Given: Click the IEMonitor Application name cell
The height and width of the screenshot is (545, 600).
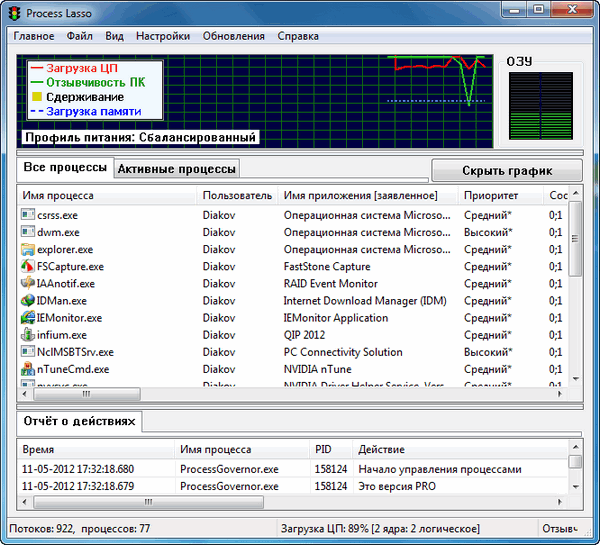Looking at the screenshot, I should tap(336, 318).
